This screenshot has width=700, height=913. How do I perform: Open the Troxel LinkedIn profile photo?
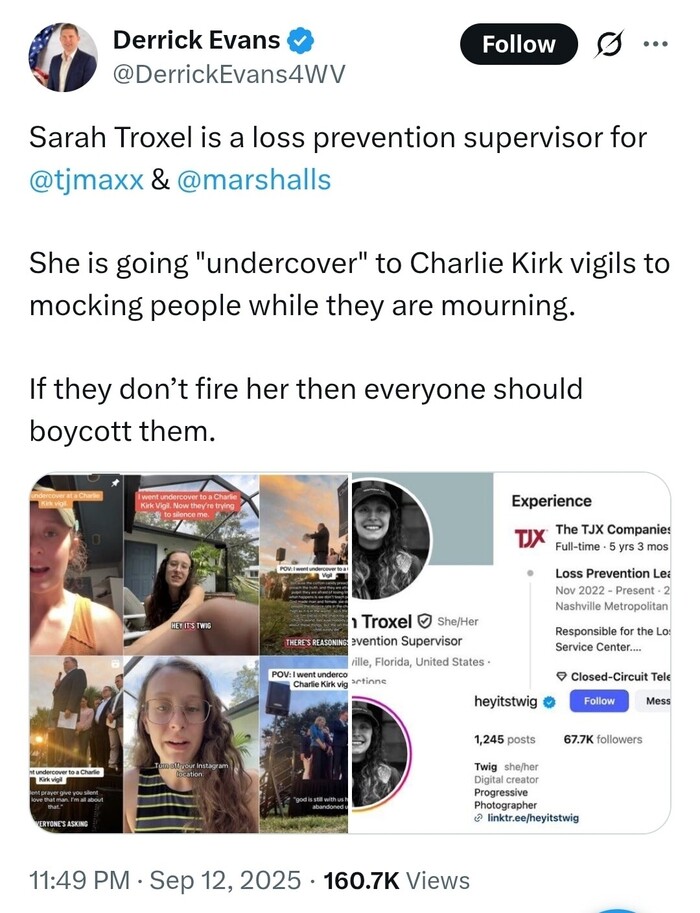[389, 540]
